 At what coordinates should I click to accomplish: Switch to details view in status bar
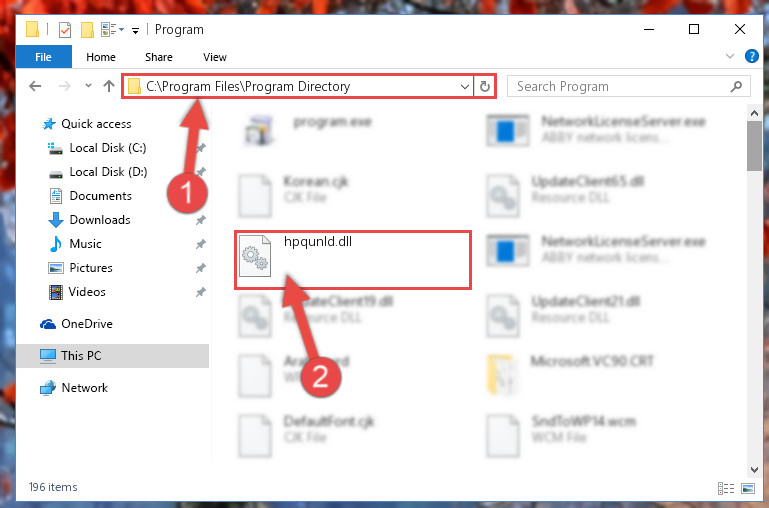click(726, 488)
